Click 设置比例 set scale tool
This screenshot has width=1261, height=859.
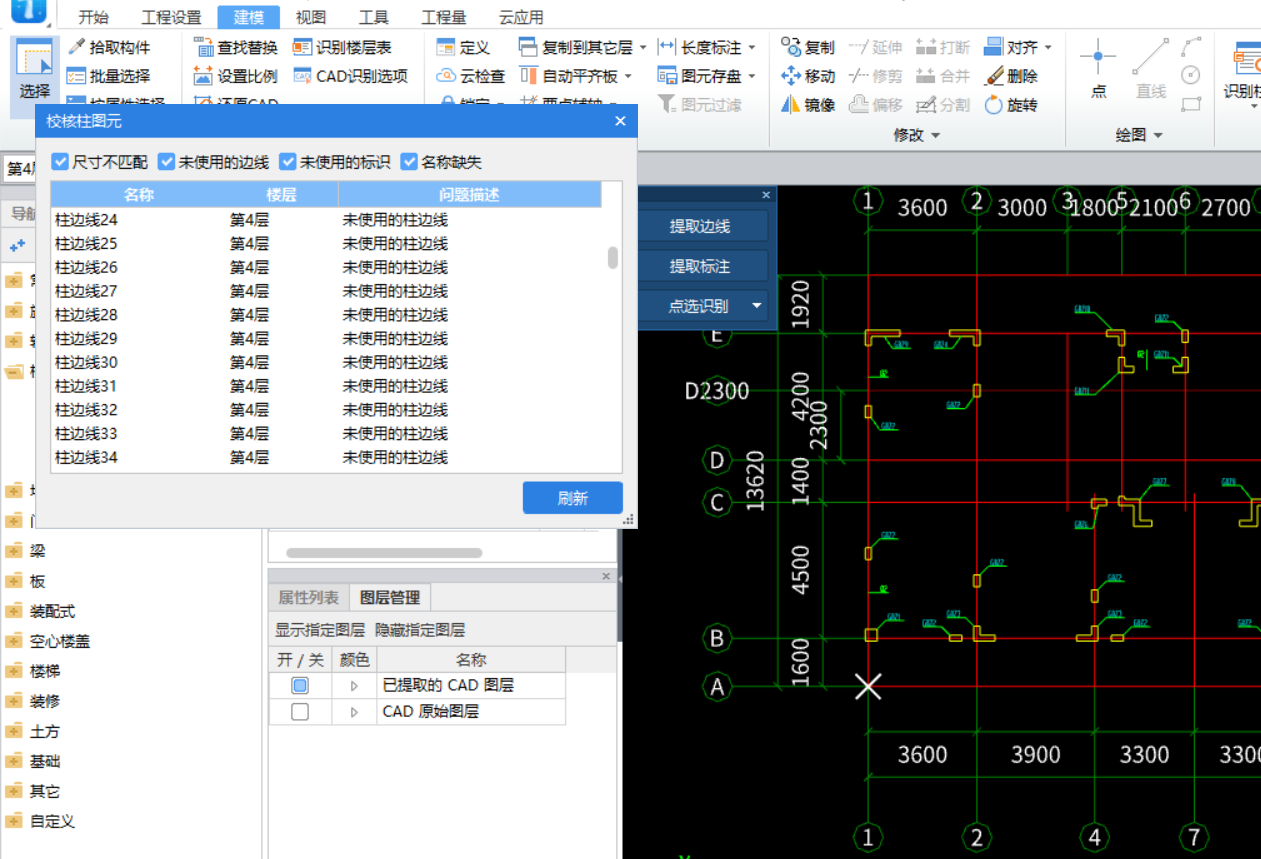pyautogui.click(x=235, y=76)
